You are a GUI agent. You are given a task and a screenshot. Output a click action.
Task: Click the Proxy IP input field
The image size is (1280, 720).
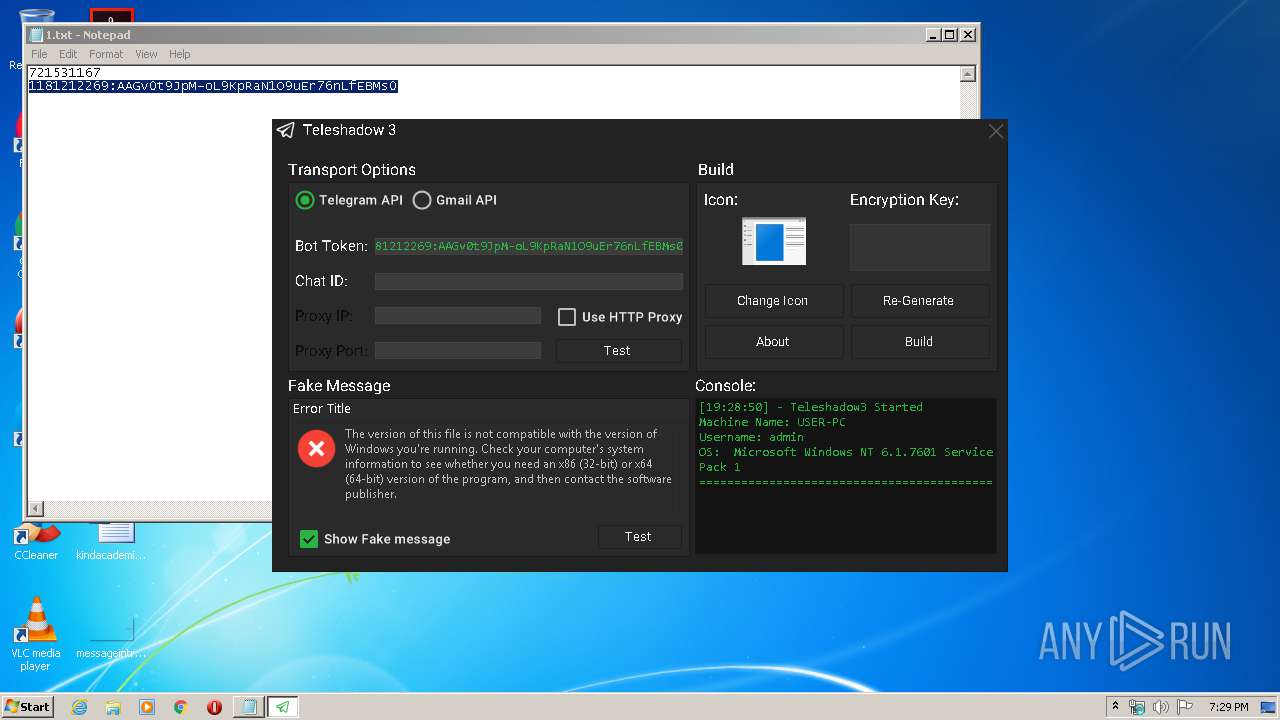coord(458,316)
